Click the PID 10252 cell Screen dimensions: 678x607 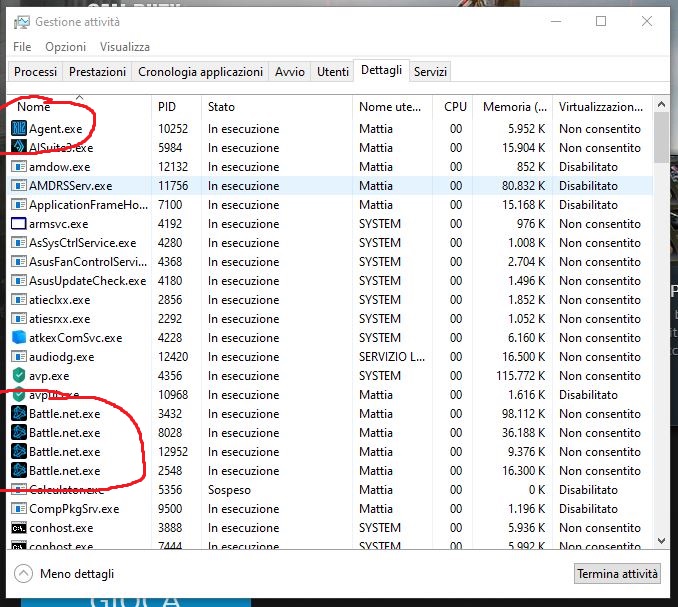173,128
